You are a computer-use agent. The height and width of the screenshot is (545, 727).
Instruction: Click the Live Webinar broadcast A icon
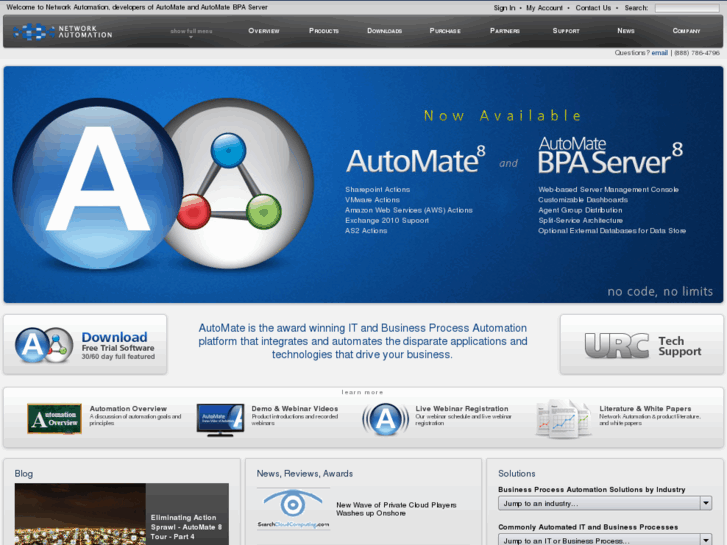[385, 419]
